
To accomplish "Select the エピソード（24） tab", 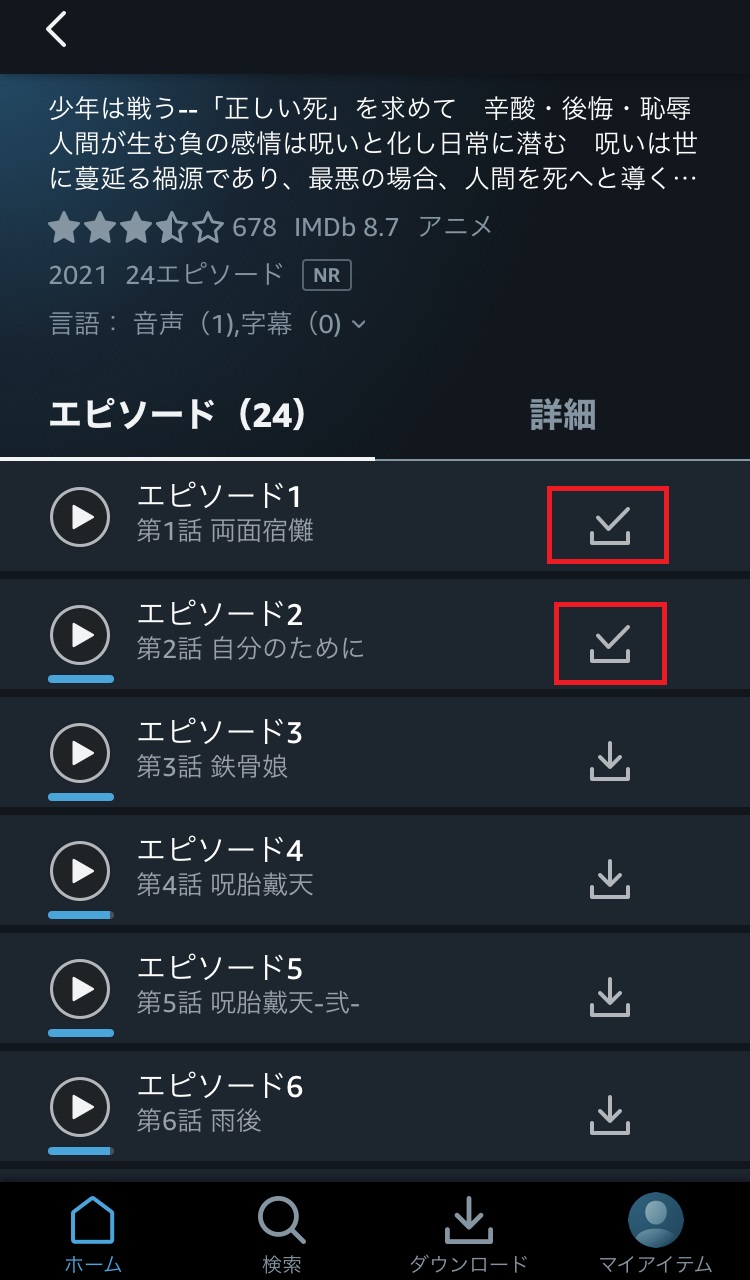I will click(177, 415).
